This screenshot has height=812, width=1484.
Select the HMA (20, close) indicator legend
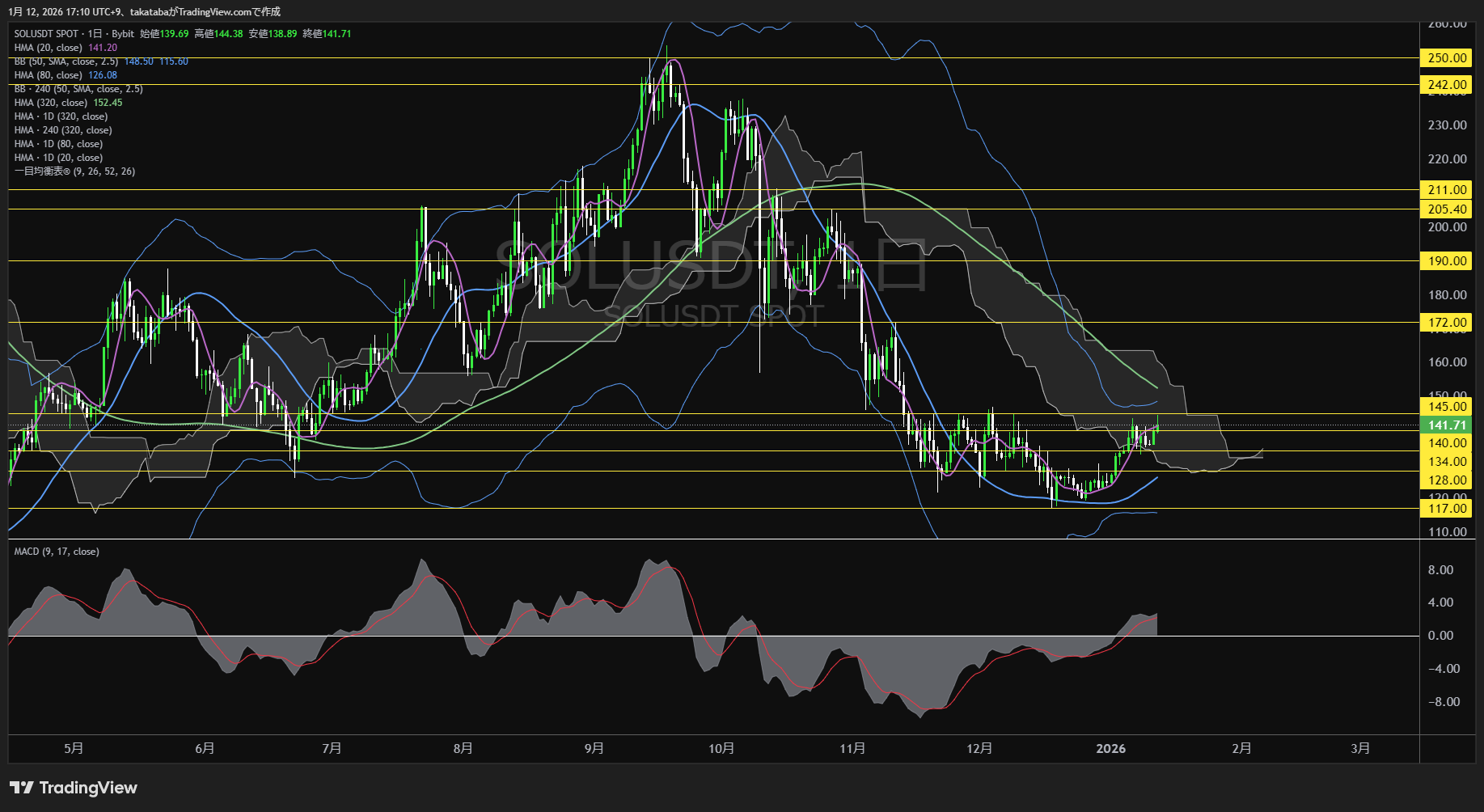[48, 48]
